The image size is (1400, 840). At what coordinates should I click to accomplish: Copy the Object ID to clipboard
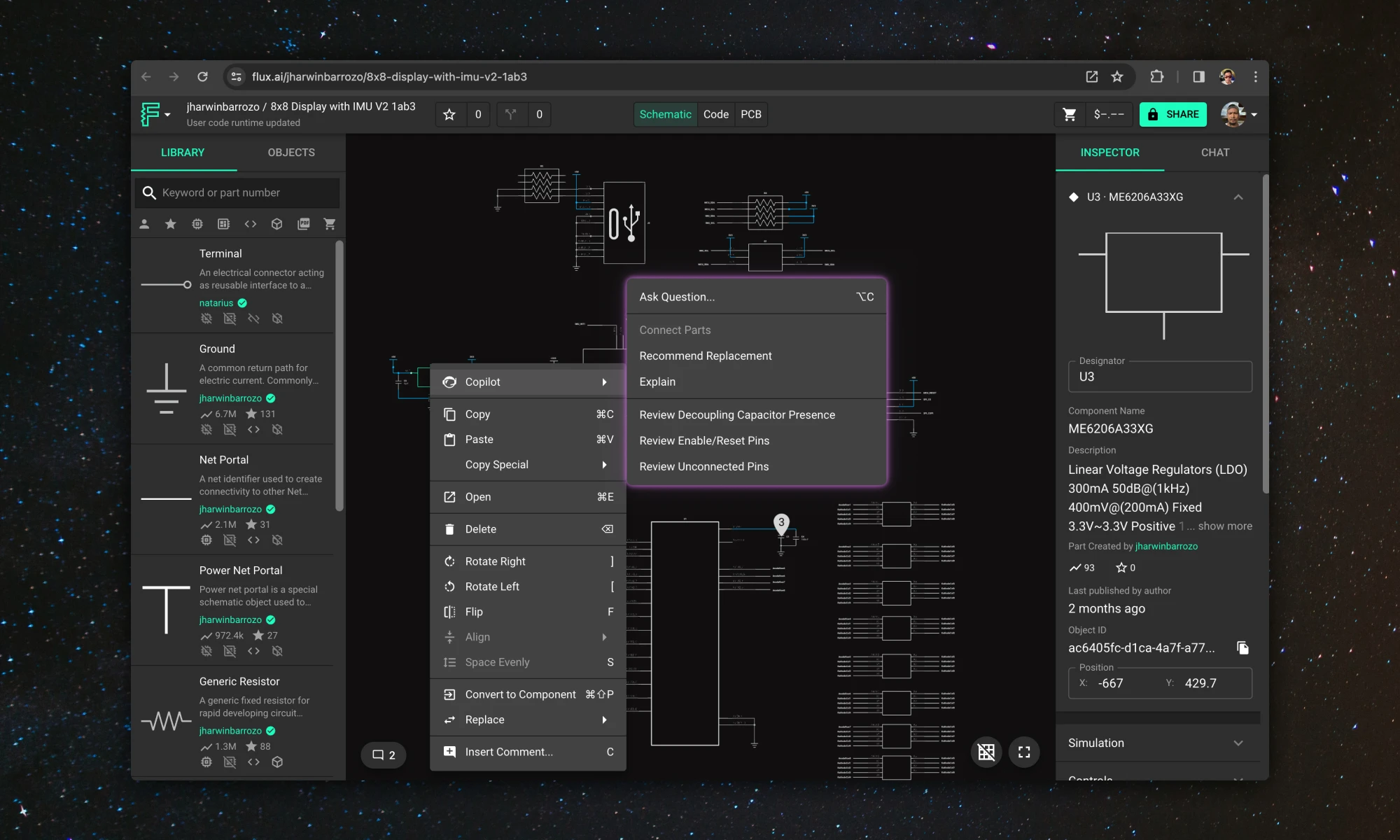click(x=1242, y=647)
